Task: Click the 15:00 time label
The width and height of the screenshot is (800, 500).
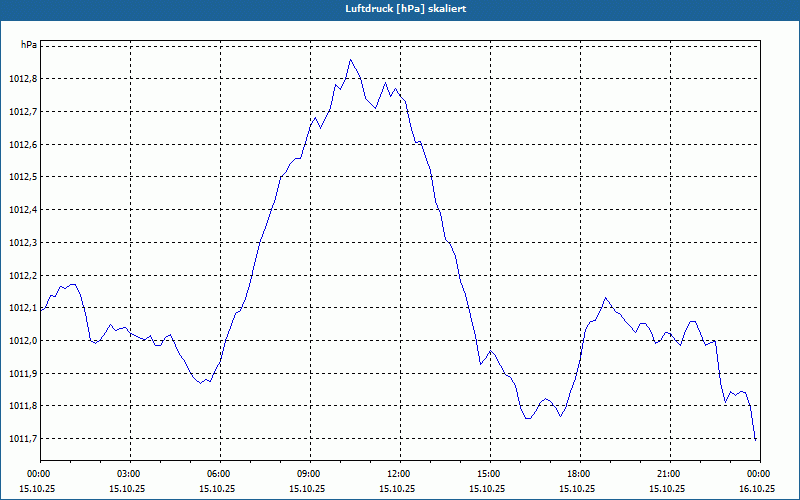Action: click(490, 474)
